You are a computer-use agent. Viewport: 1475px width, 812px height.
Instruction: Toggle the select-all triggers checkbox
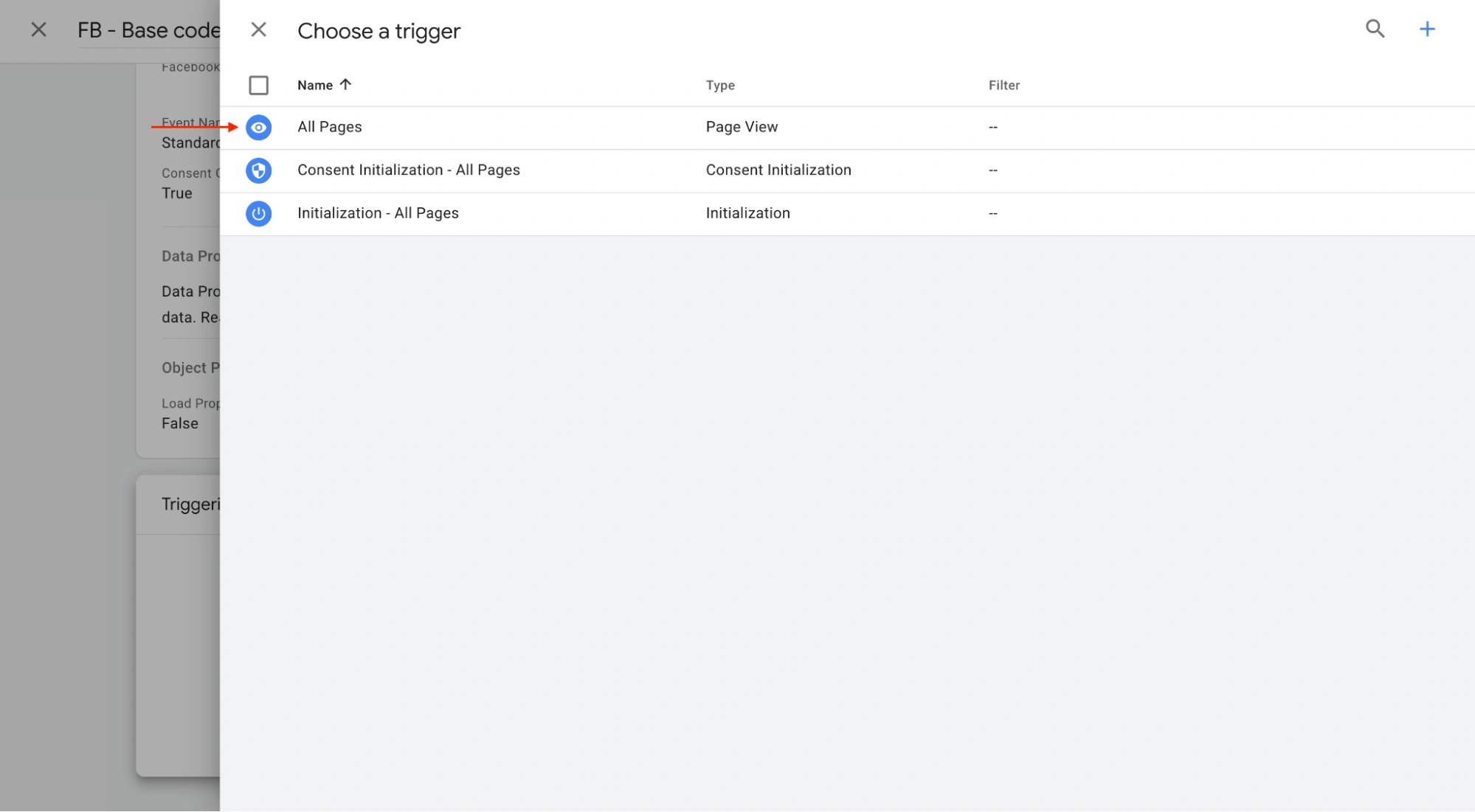tap(258, 86)
